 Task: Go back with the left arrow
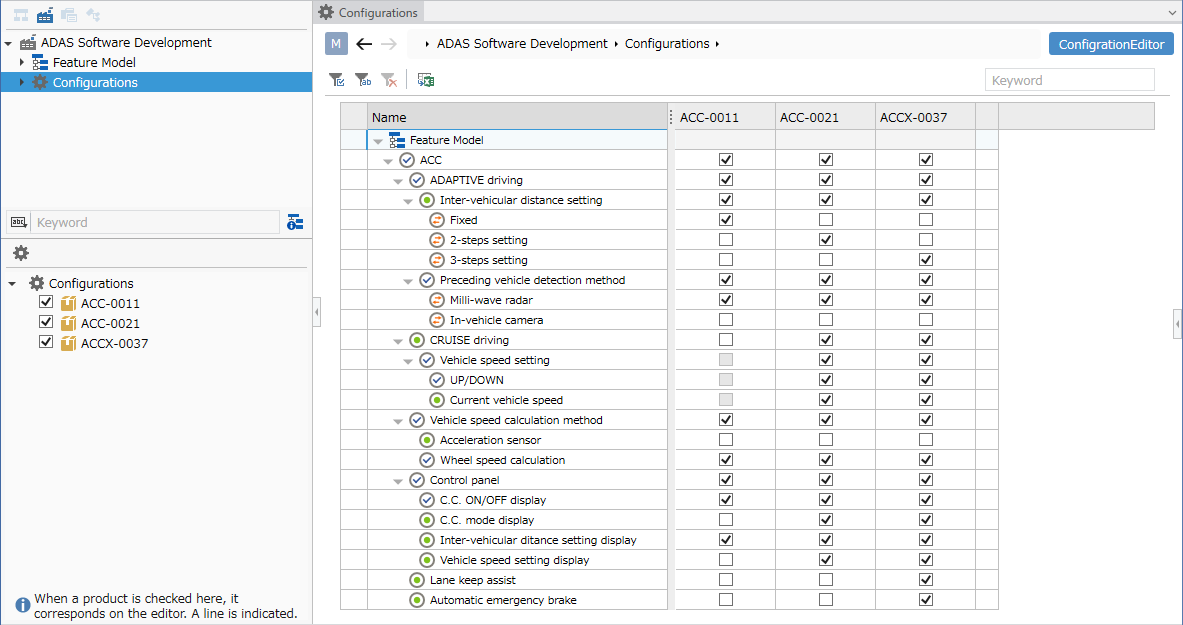(x=364, y=44)
